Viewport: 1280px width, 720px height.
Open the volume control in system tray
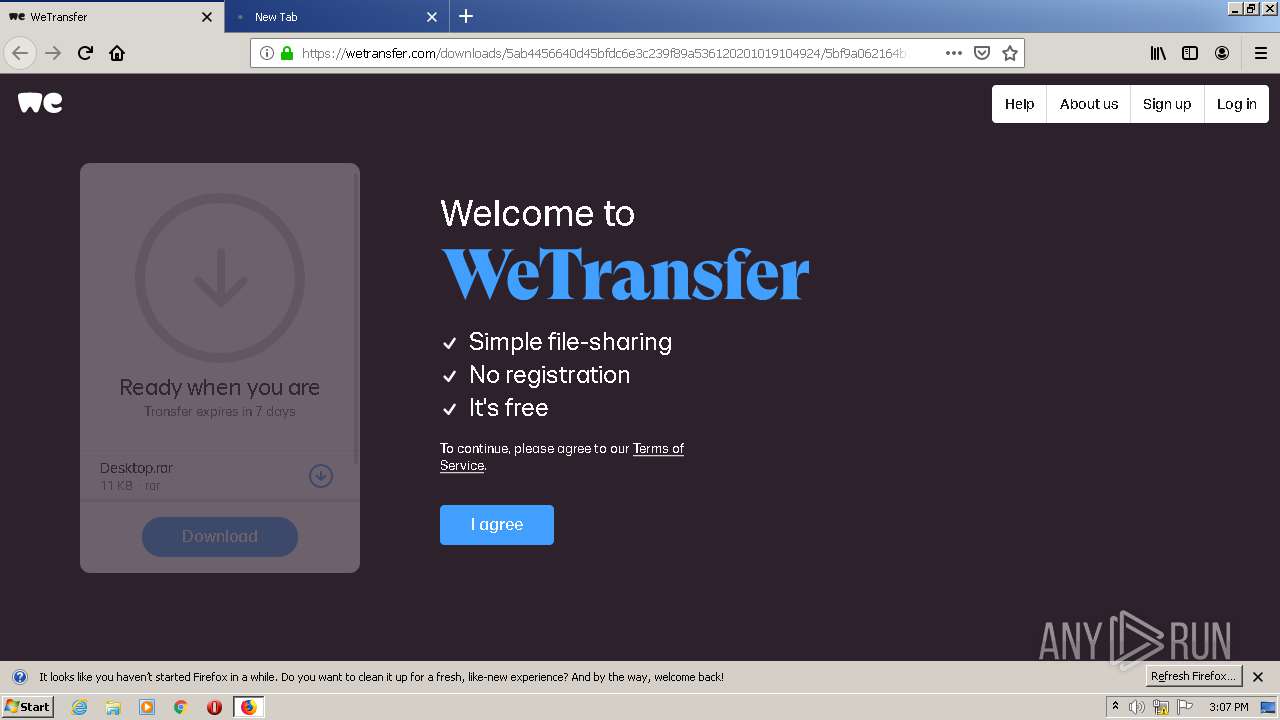click(x=1137, y=707)
